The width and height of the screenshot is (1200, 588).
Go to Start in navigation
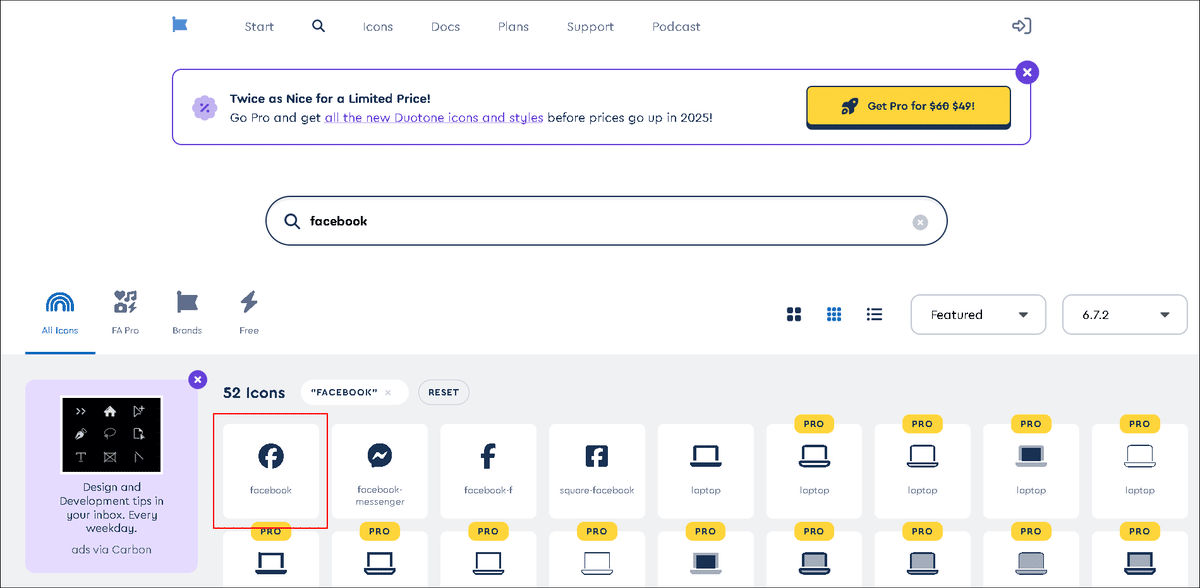tap(259, 27)
